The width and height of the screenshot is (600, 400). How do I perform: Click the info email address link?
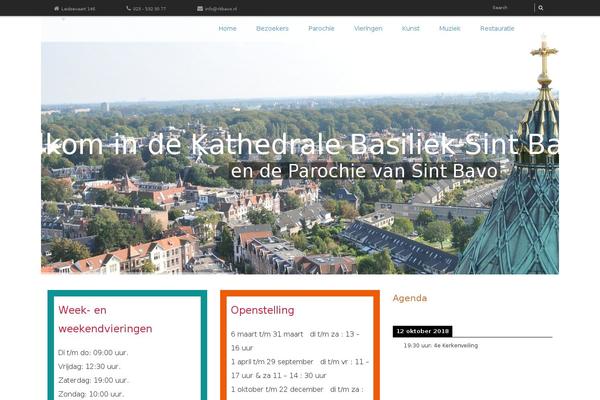221,8
